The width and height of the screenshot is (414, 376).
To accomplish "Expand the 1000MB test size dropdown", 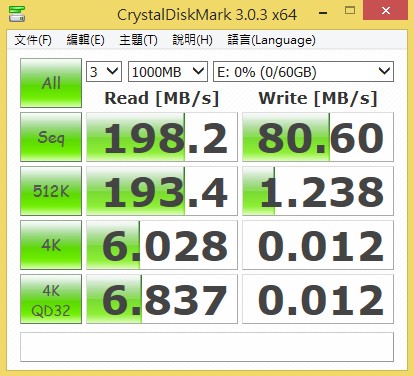I will pyautogui.click(x=168, y=72).
